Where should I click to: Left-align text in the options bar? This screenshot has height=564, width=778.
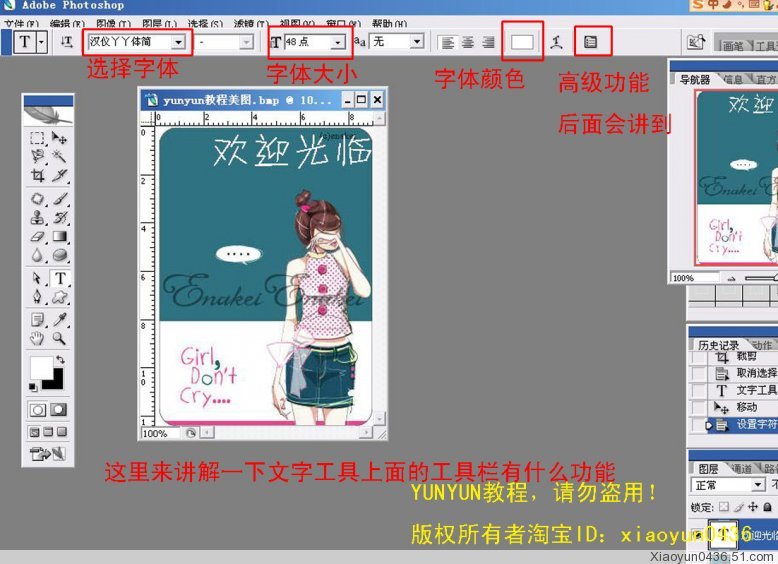click(x=448, y=43)
